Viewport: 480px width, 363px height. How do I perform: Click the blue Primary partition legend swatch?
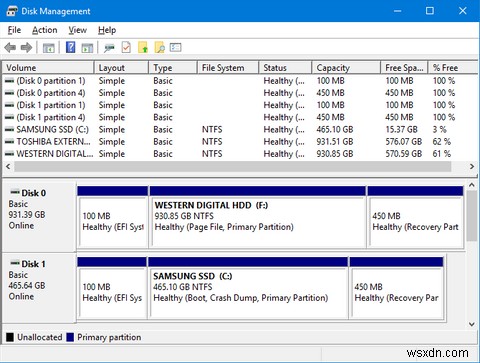[70, 337]
